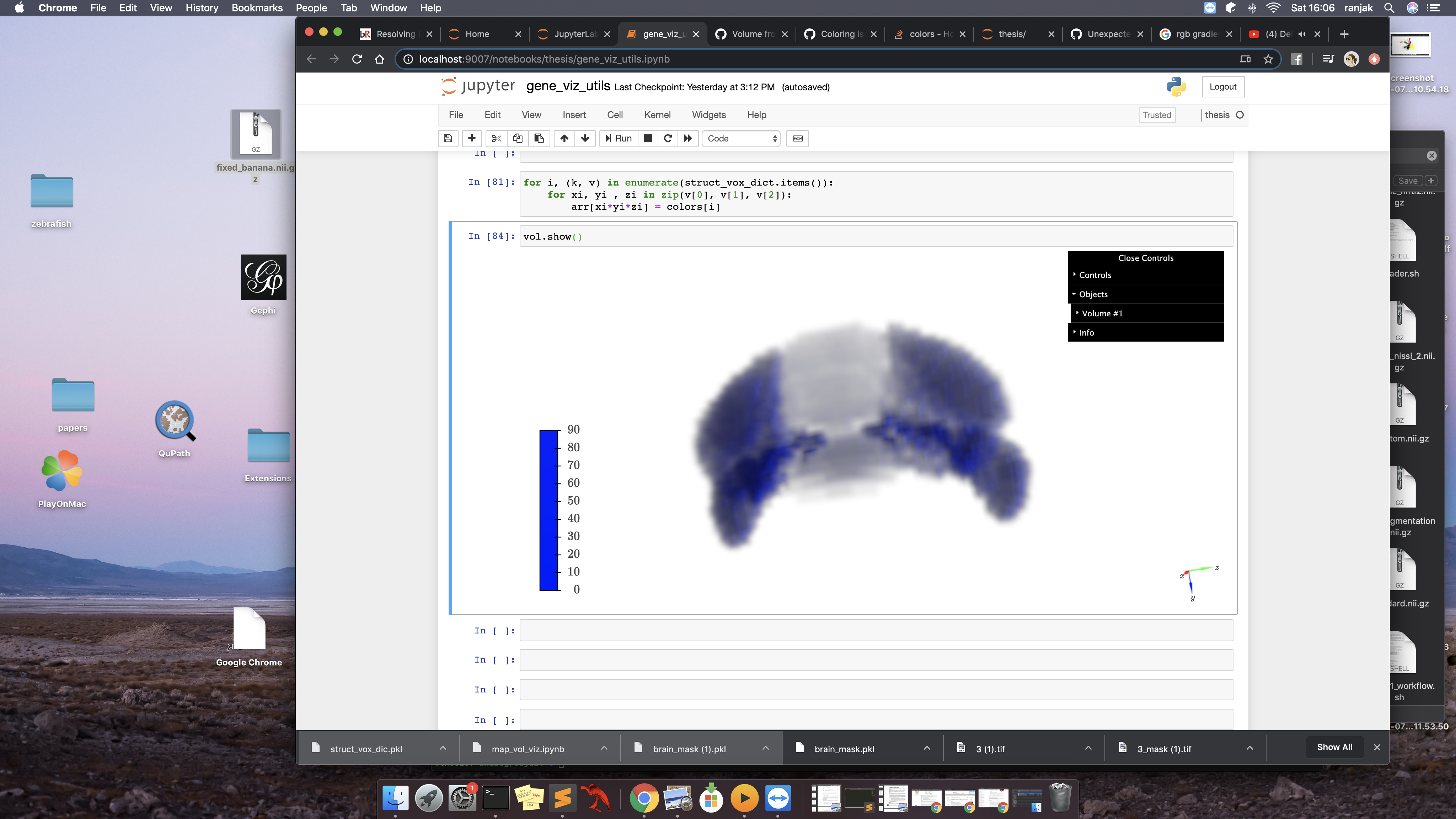Click the Trusted notebook indicator
The image size is (1456, 819).
point(1157,115)
